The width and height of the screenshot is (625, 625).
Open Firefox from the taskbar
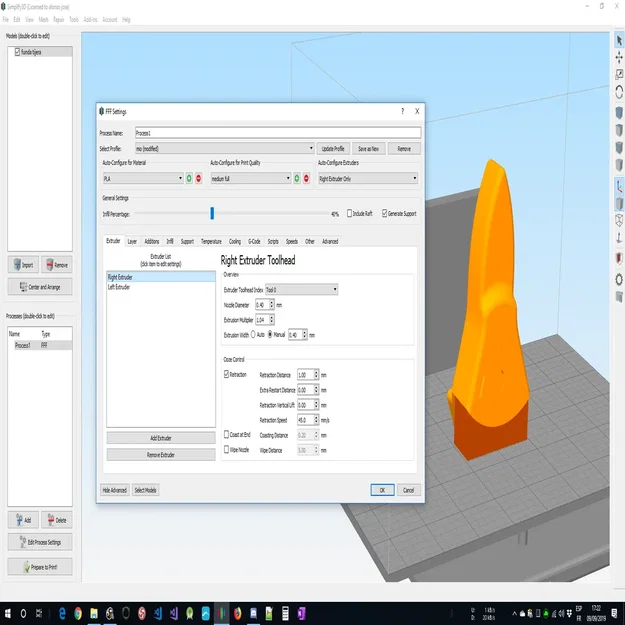coord(238,613)
